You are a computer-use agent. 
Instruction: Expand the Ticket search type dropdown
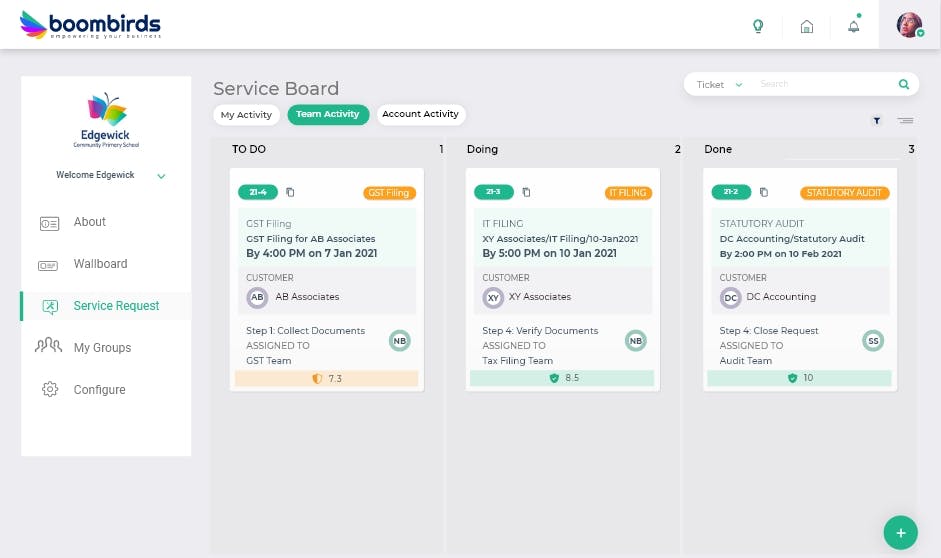(720, 85)
